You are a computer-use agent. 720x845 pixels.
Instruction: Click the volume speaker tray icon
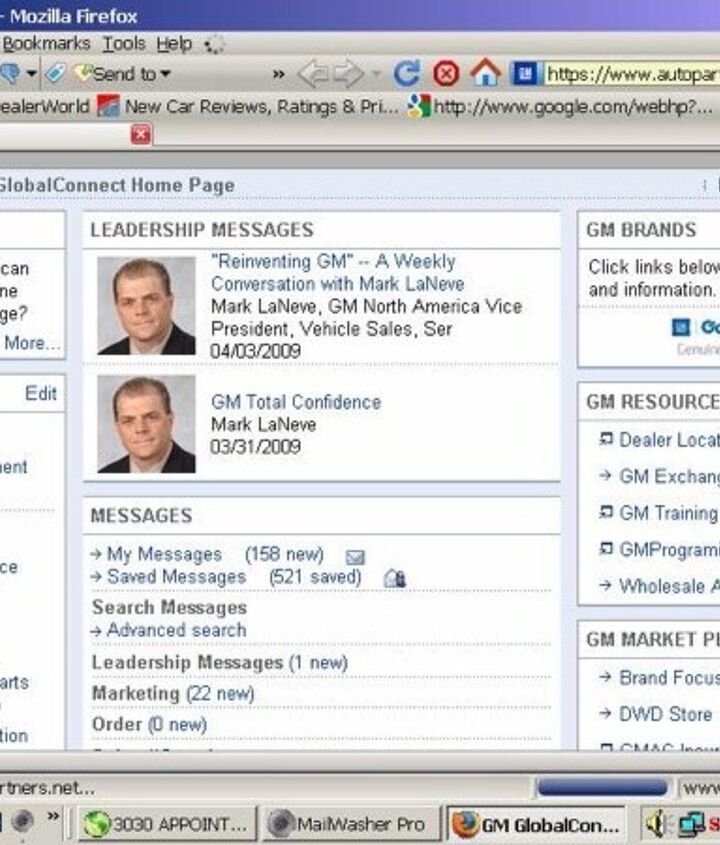click(x=656, y=823)
